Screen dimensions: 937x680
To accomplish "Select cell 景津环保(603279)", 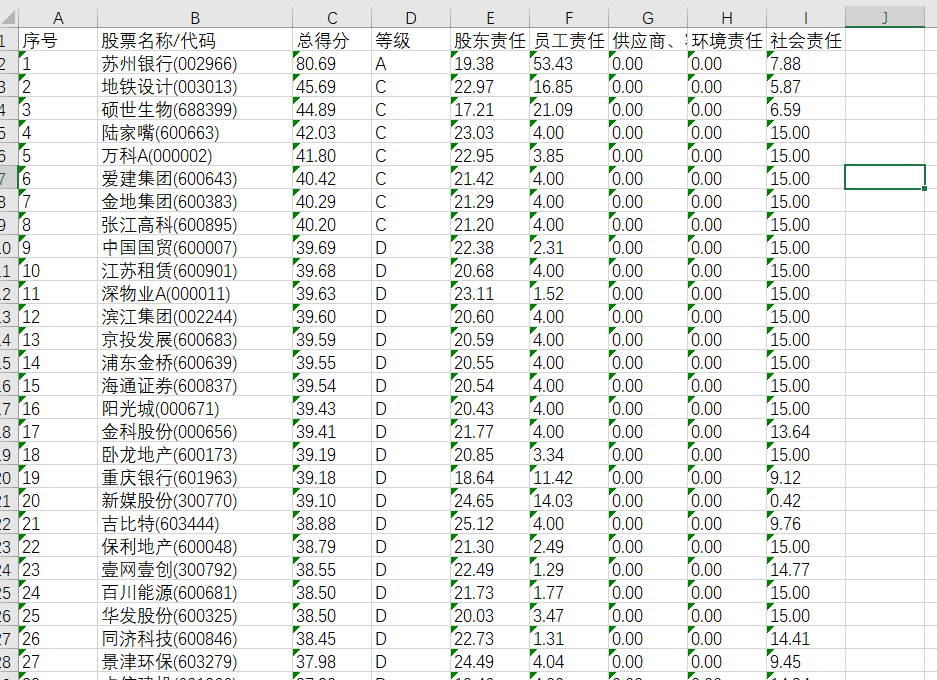I will coord(195,661).
